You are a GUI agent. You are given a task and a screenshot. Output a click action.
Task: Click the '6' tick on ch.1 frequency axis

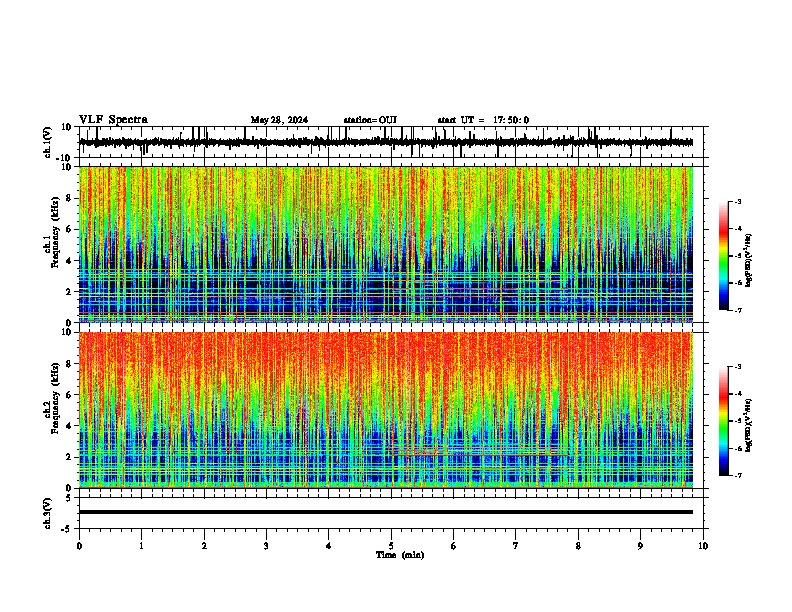(70, 229)
